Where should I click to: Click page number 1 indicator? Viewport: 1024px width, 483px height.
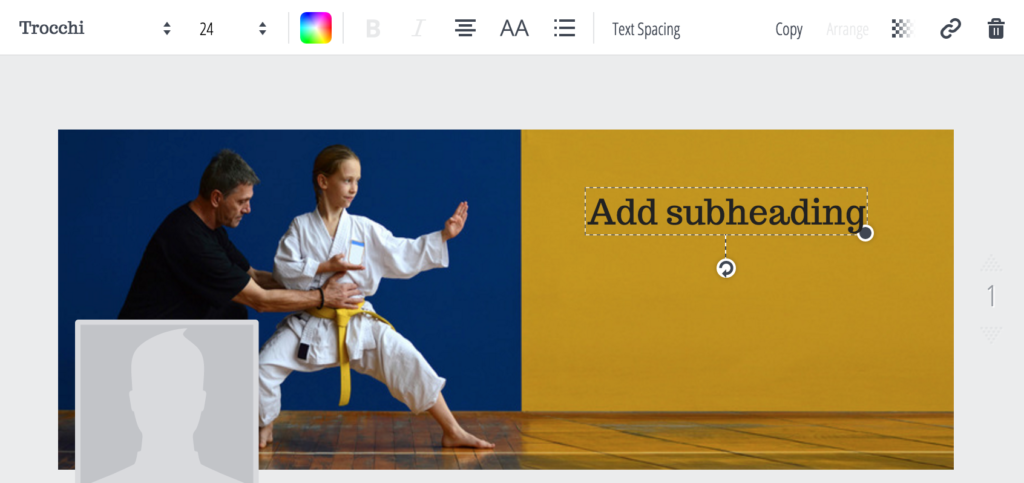click(991, 296)
